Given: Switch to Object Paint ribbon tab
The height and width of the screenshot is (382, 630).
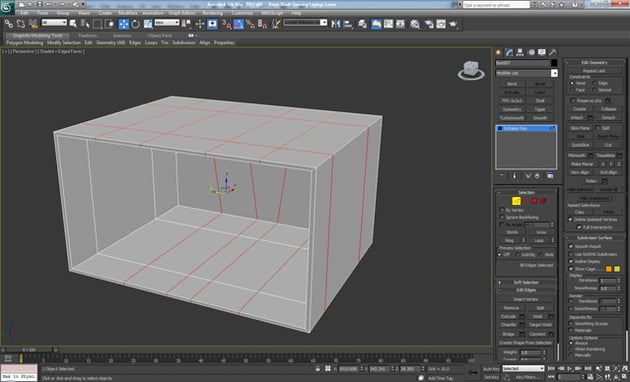Looking at the screenshot, I should tap(160, 35).
